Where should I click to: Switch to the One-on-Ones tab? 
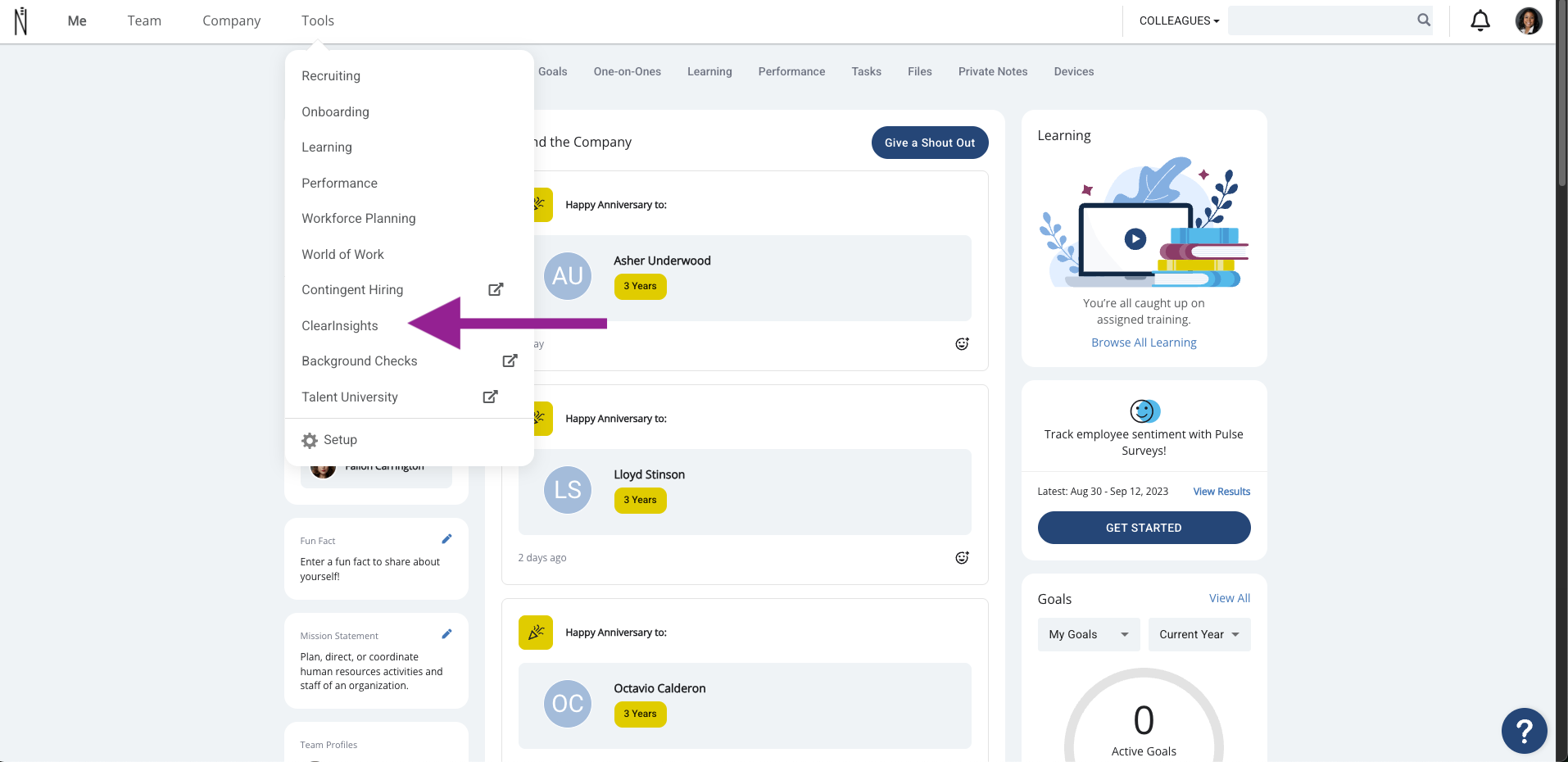click(628, 72)
